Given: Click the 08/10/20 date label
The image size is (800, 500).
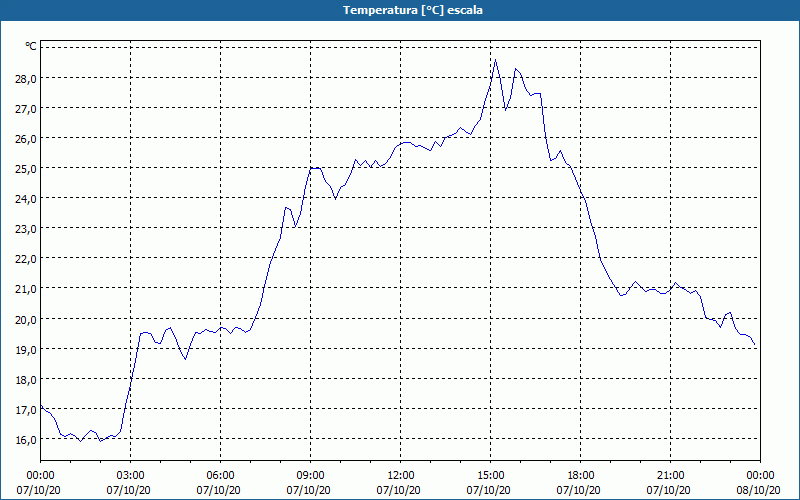Looking at the screenshot, I should (x=758, y=490).
